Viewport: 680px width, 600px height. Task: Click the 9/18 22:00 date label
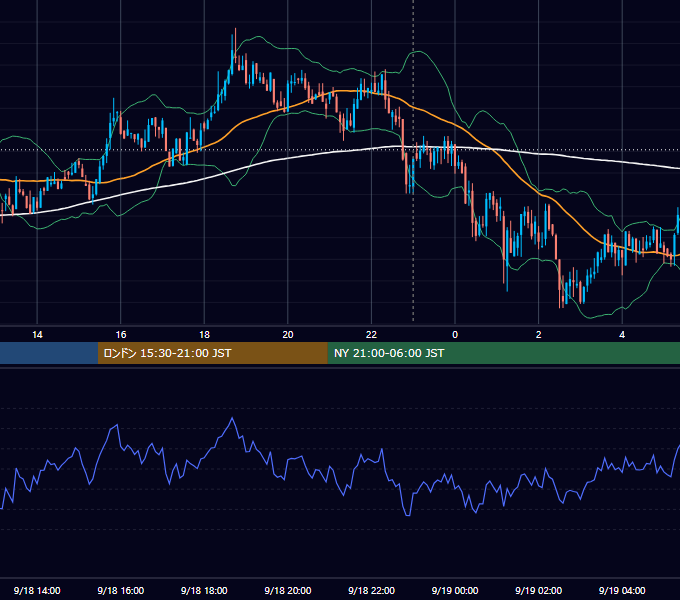tap(371, 590)
